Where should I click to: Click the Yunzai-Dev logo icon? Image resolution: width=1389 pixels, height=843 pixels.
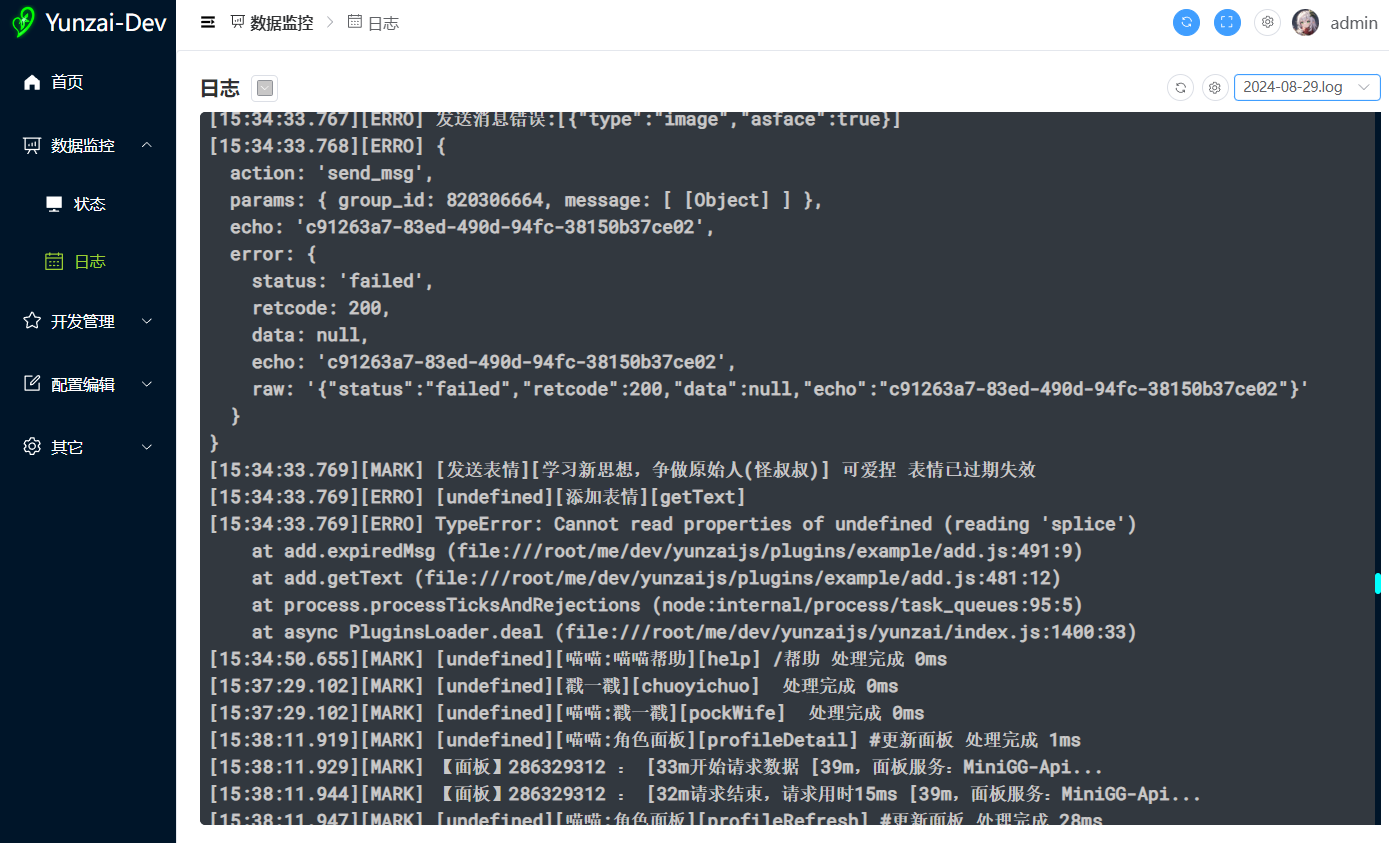tap(24, 22)
